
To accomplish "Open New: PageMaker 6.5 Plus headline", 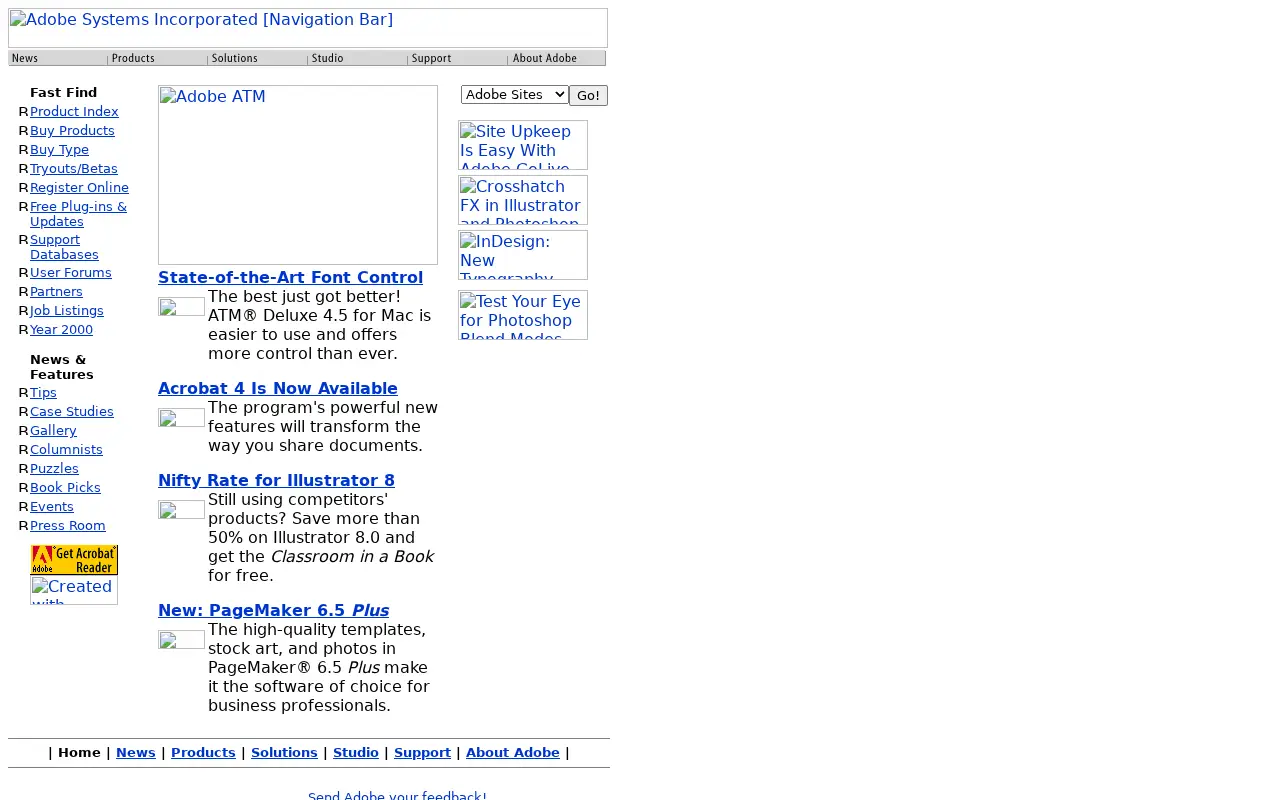I will click(x=273, y=611).
